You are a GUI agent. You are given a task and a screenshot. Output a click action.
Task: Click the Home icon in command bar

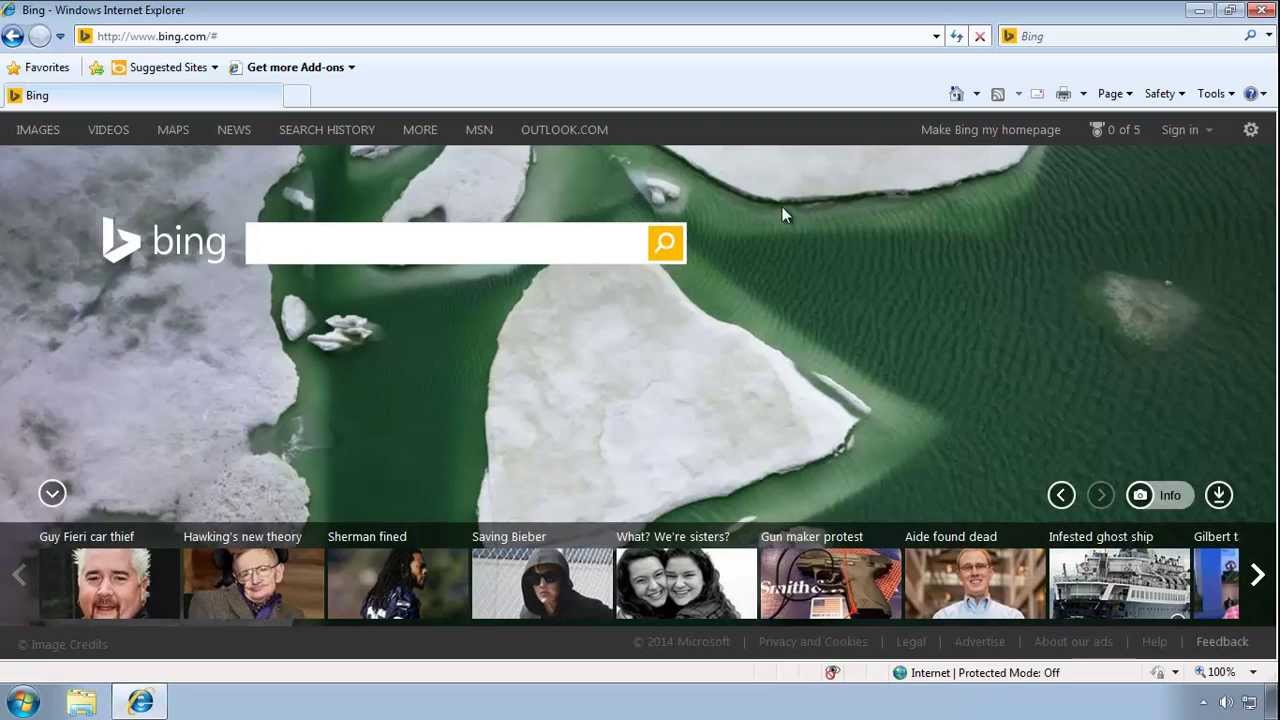956,94
